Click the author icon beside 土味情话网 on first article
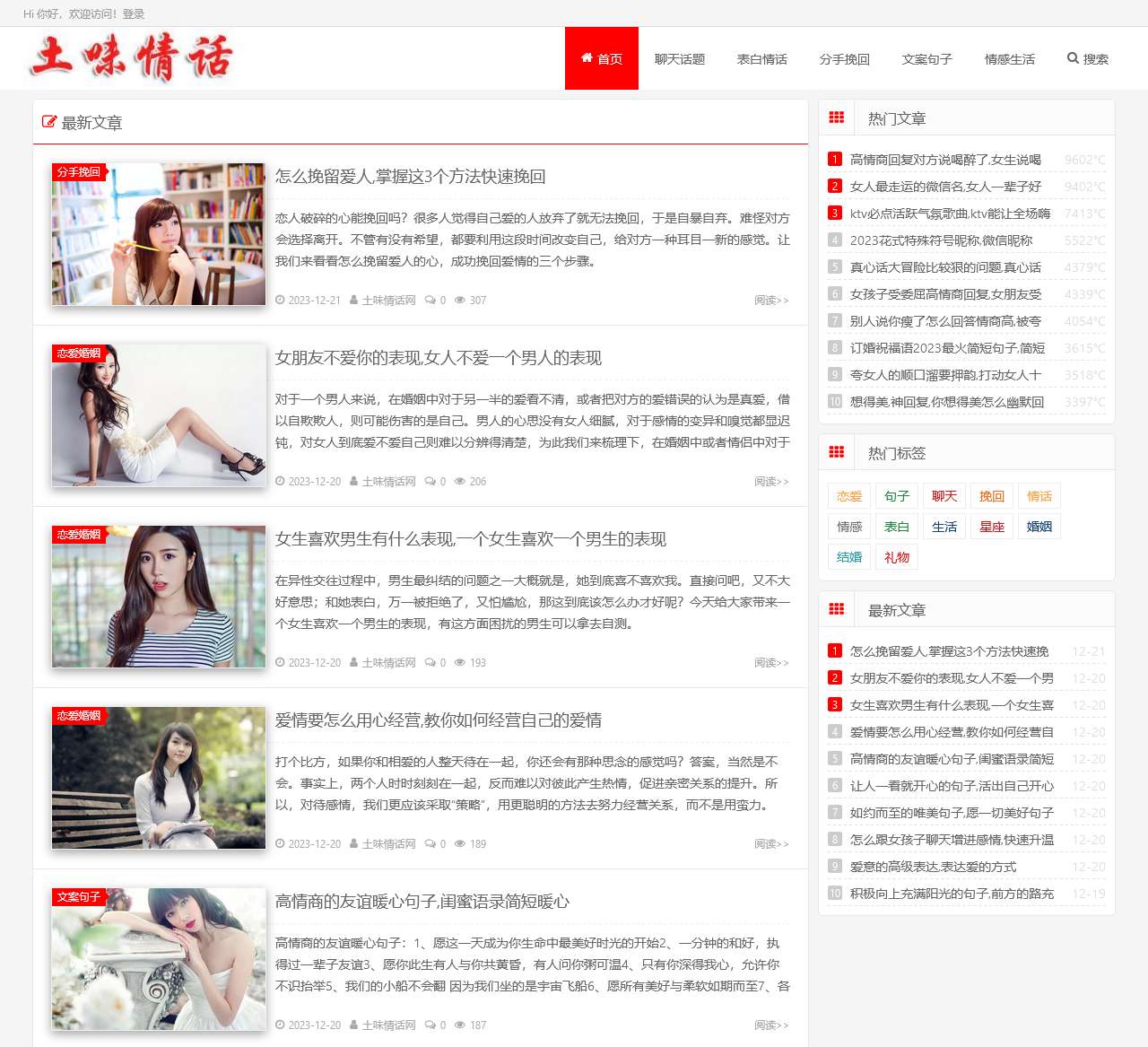 [x=355, y=301]
